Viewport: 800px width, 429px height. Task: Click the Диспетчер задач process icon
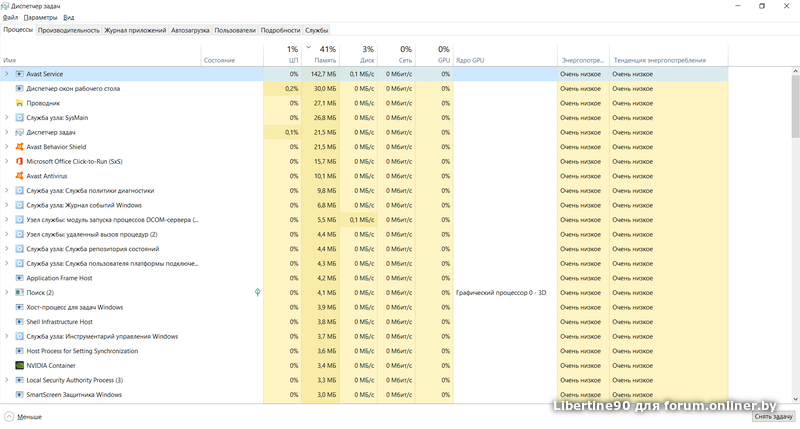19,132
